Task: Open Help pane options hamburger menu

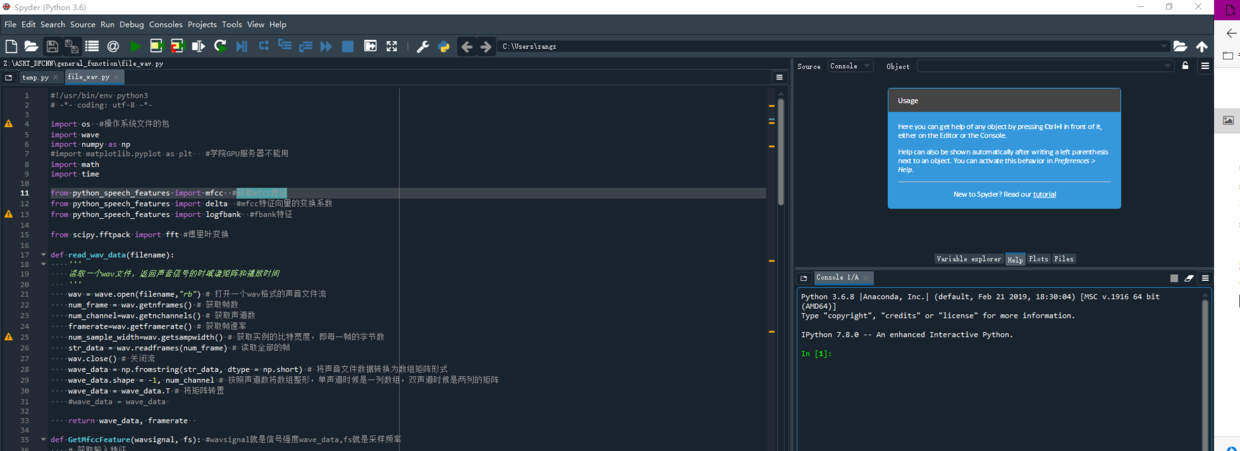Action: [1205, 66]
